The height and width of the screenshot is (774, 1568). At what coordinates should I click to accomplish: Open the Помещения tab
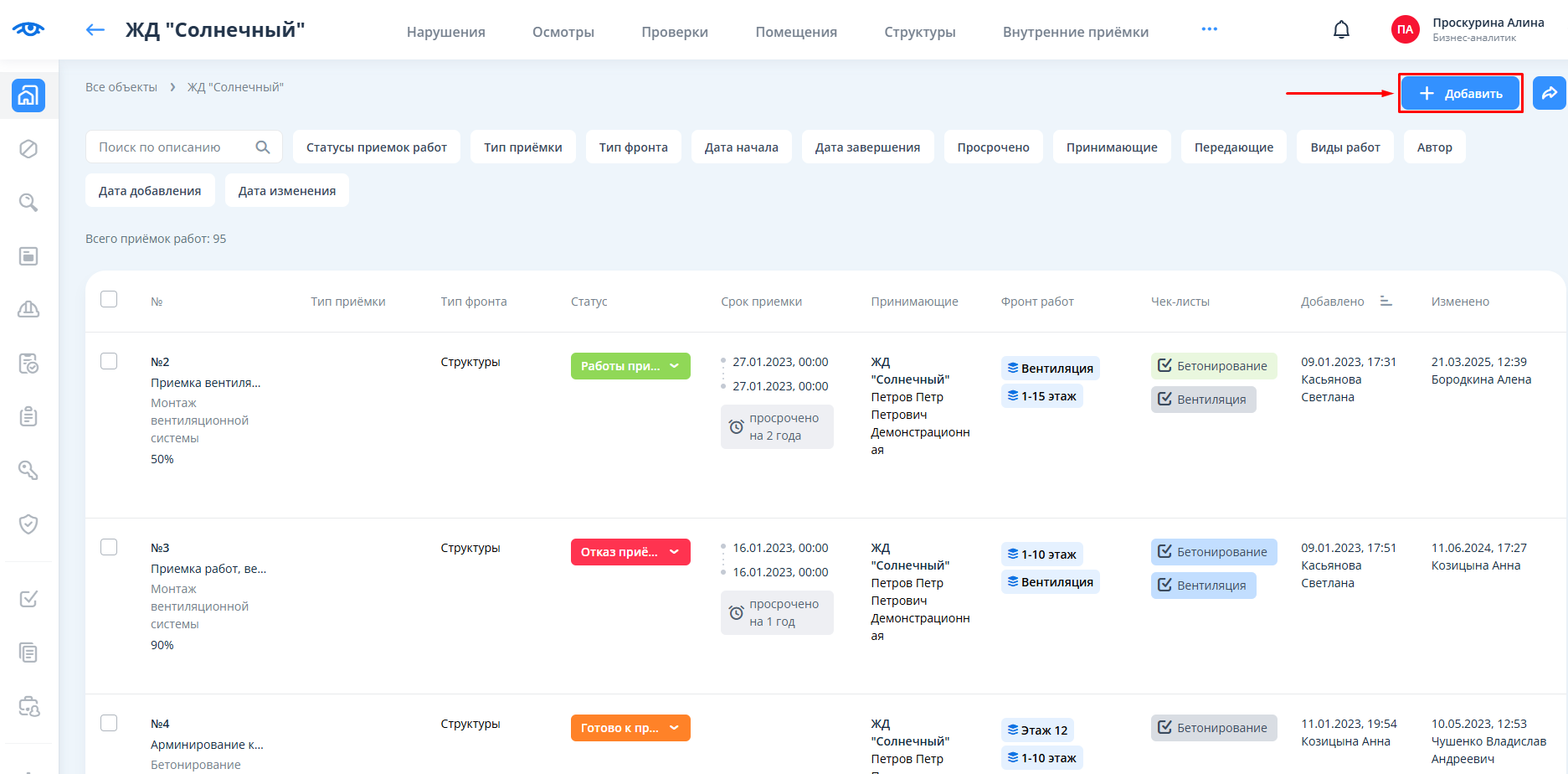[795, 32]
